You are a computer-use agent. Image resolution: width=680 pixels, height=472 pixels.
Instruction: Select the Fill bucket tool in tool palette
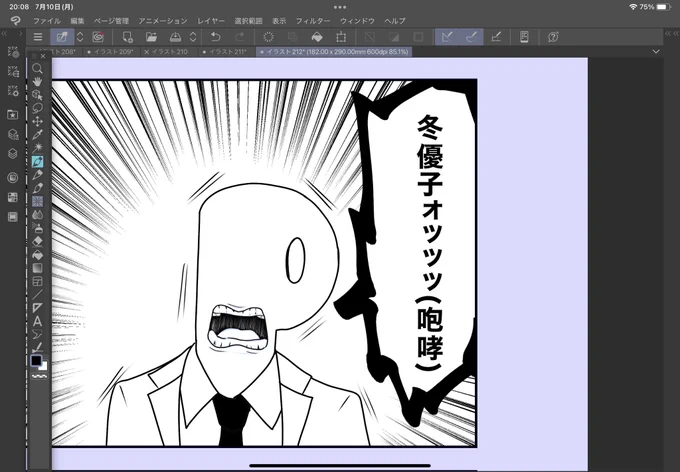tap(37, 255)
